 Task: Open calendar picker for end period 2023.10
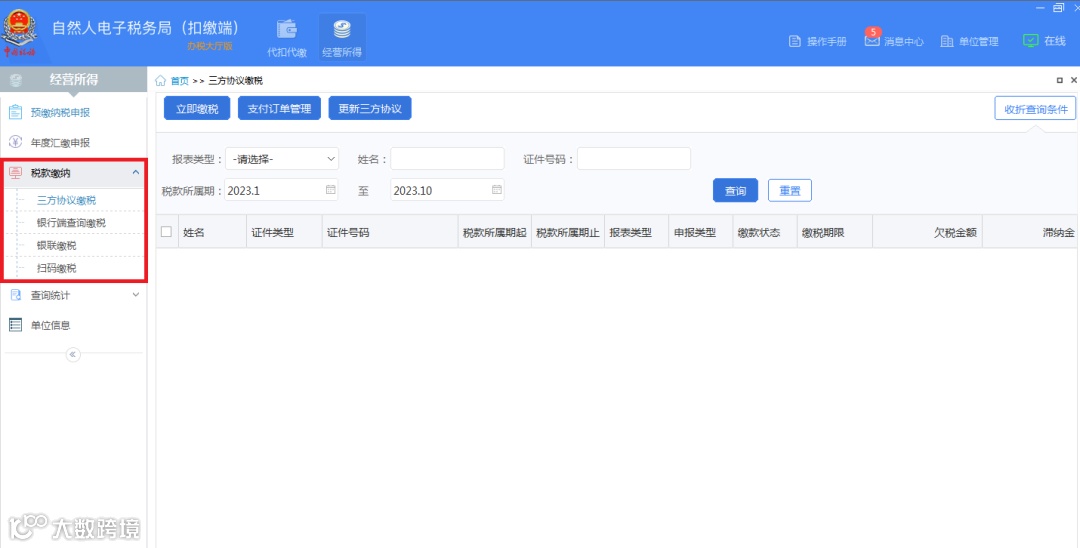pos(497,189)
